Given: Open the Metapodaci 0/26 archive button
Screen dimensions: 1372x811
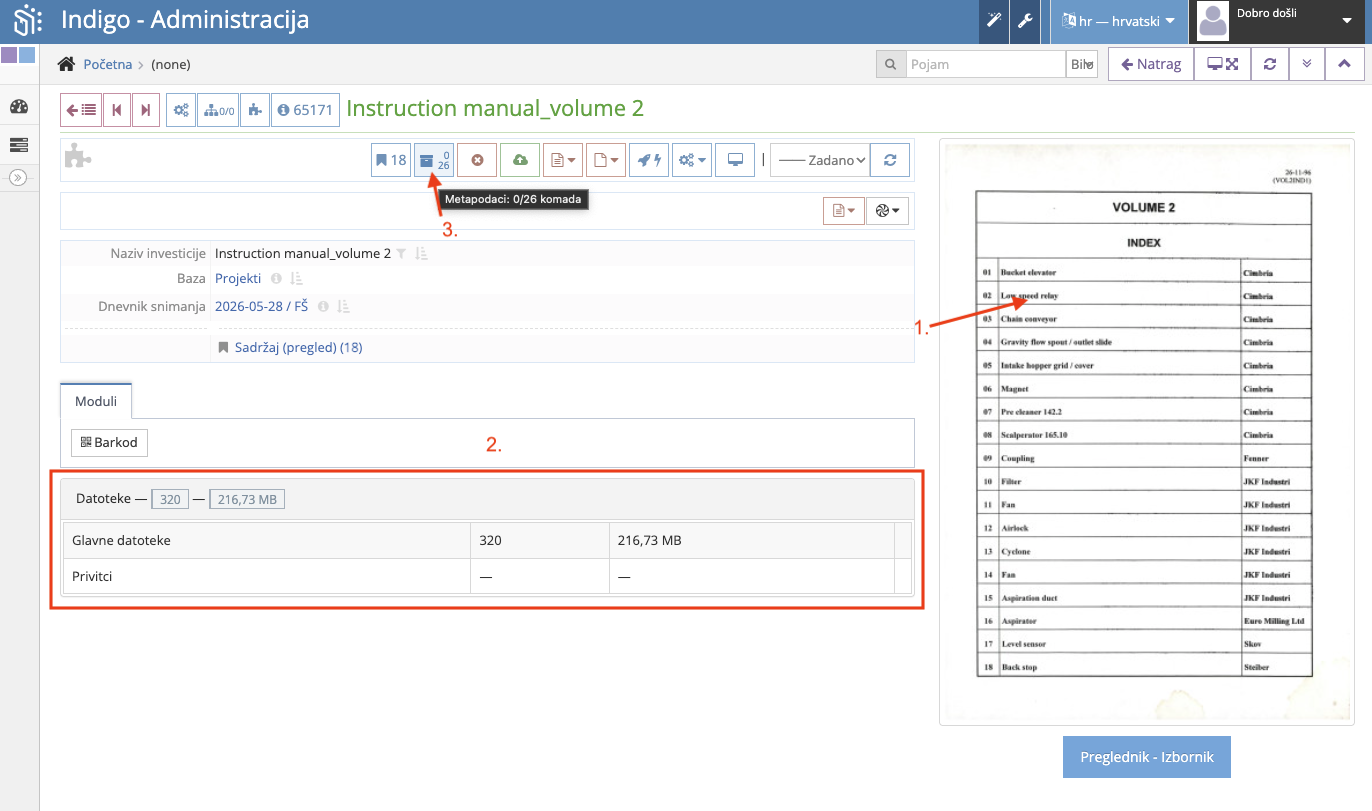Looking at the screenshot, I should [434, 160].
